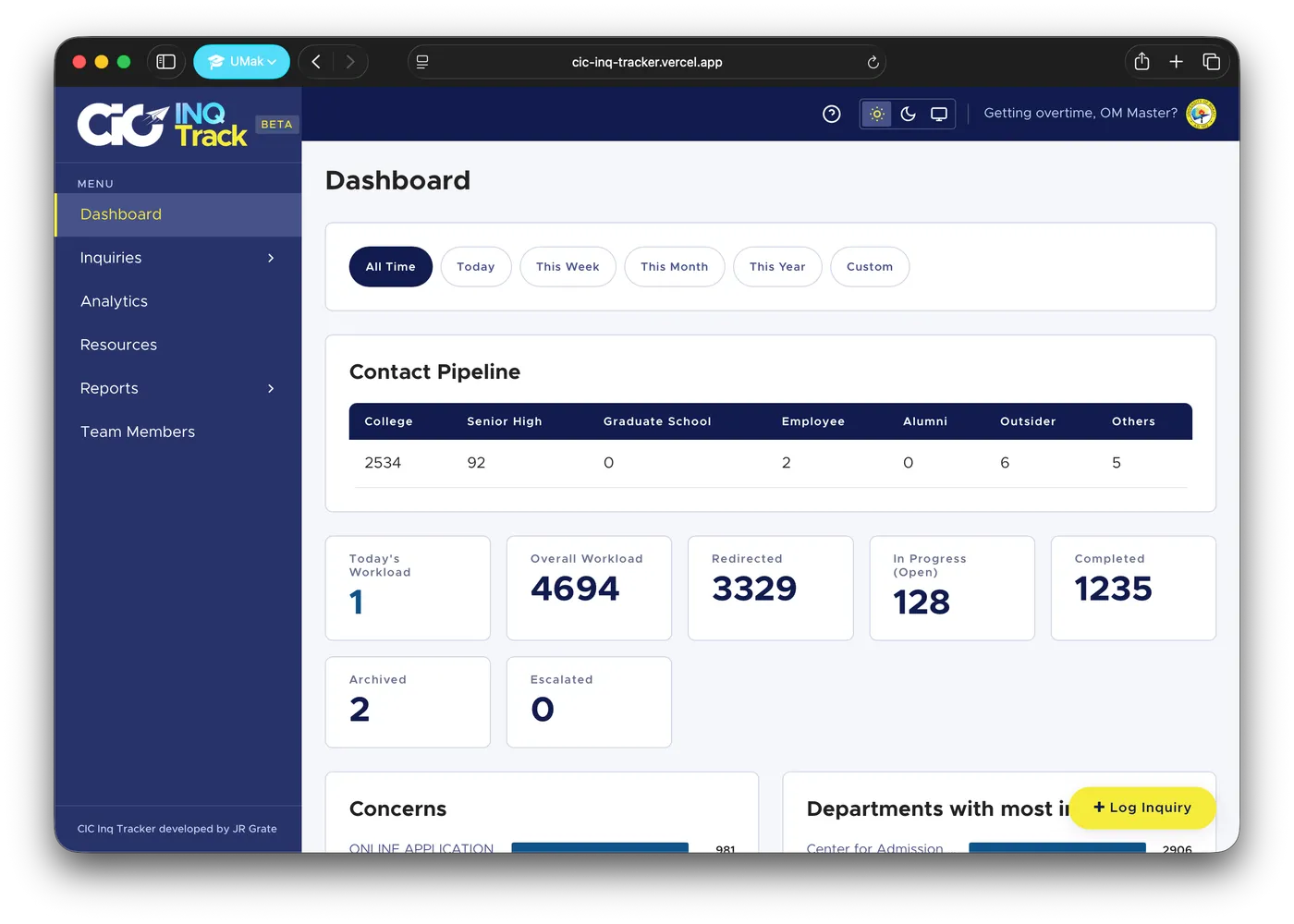Filter dashboard by Today
Screen dimensions: 1294x924
click(x=476, y=267)
